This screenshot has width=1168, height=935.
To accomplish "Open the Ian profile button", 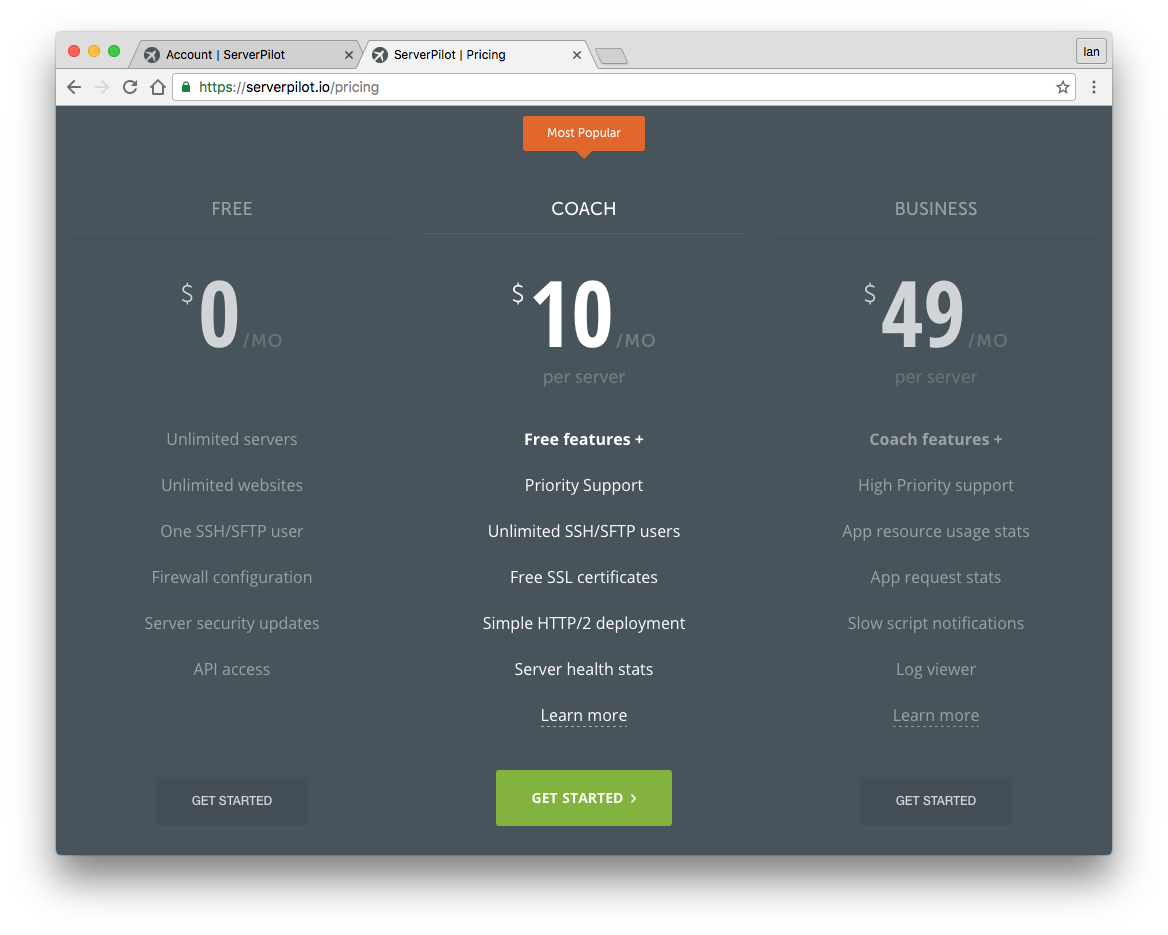I will point(1091,51).
